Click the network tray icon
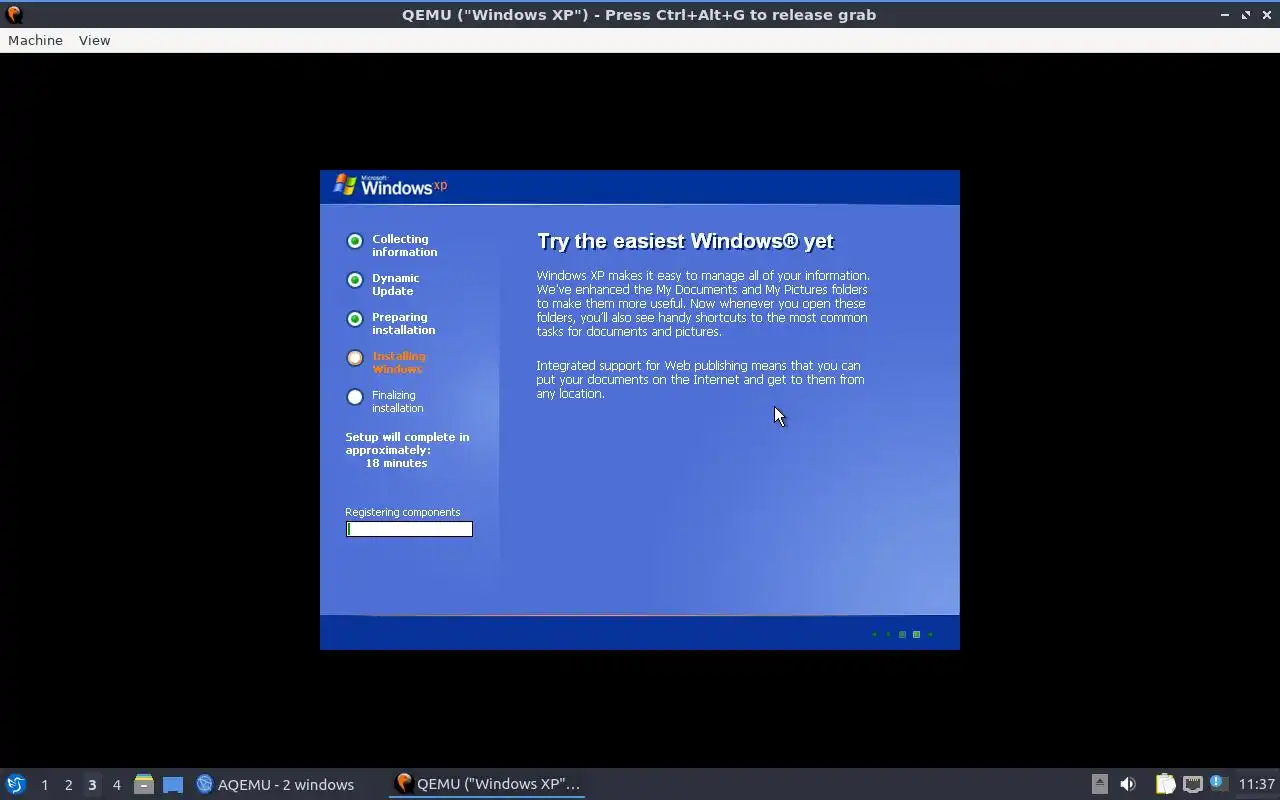 [x=1192, y=784]
